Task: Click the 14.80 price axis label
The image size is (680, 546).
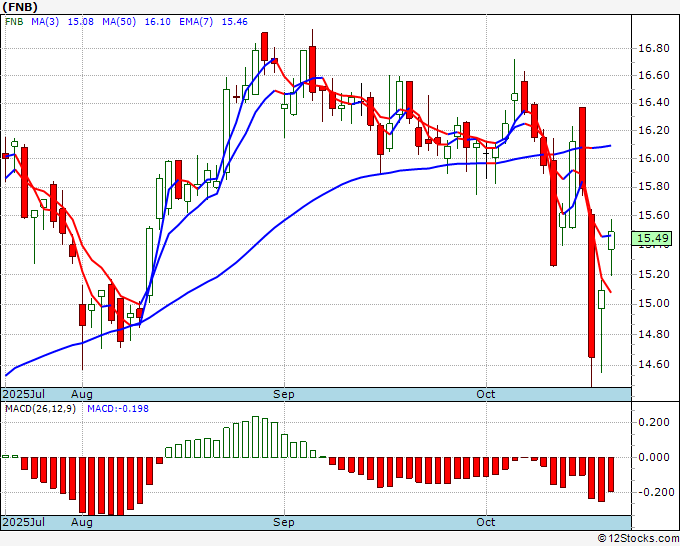Action: (x=654, y=334)
